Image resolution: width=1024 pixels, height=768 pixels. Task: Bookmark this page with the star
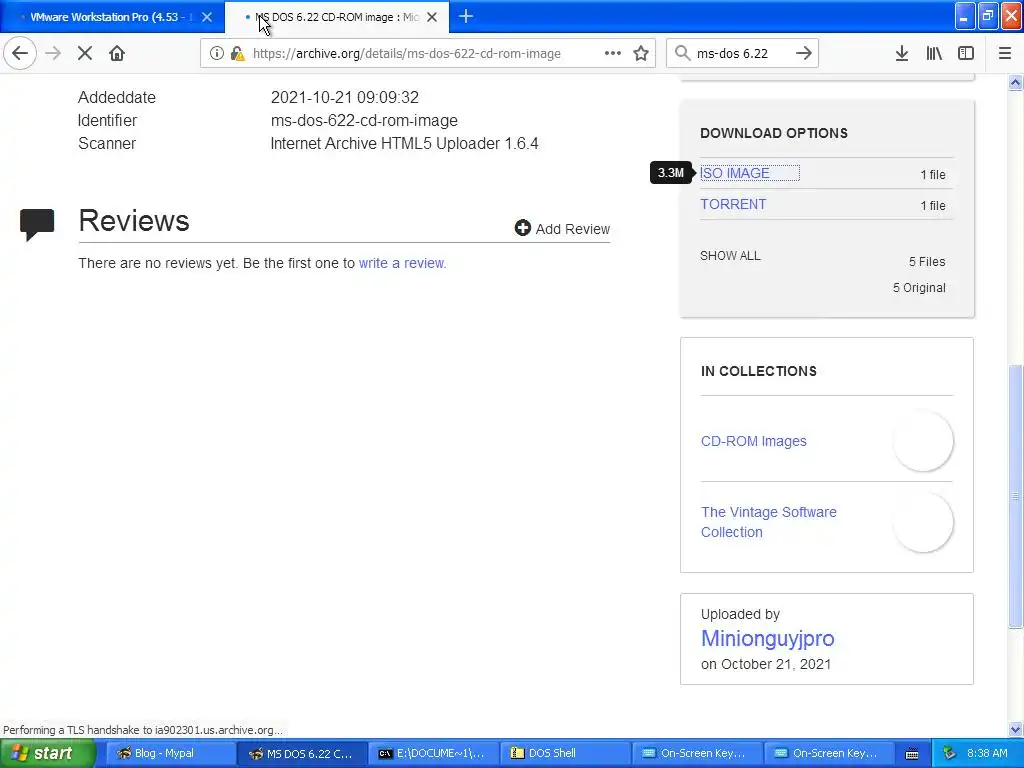pyautogui.click(x=641, y=53)
